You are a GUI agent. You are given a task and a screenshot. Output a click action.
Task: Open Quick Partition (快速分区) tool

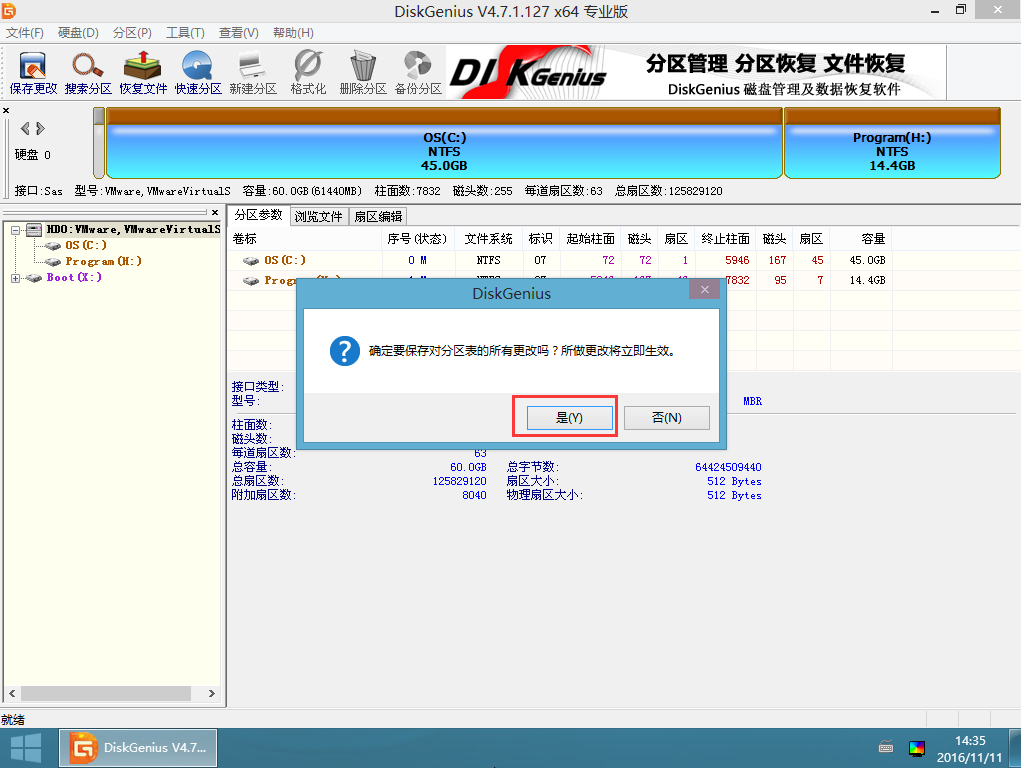tap(198, 72)
